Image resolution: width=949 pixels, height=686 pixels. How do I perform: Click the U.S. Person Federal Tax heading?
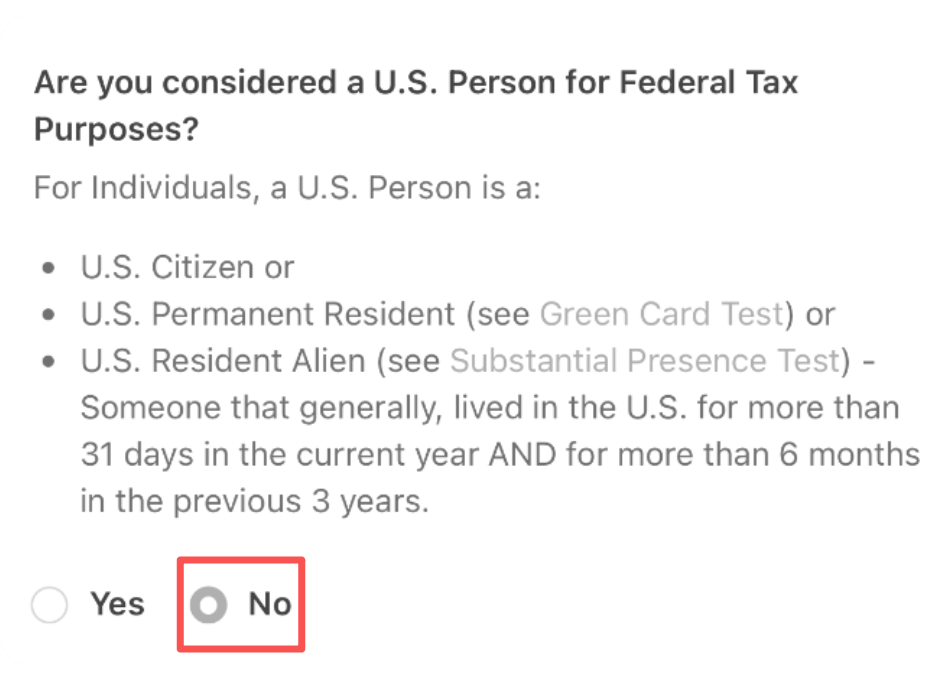[416, 105]
